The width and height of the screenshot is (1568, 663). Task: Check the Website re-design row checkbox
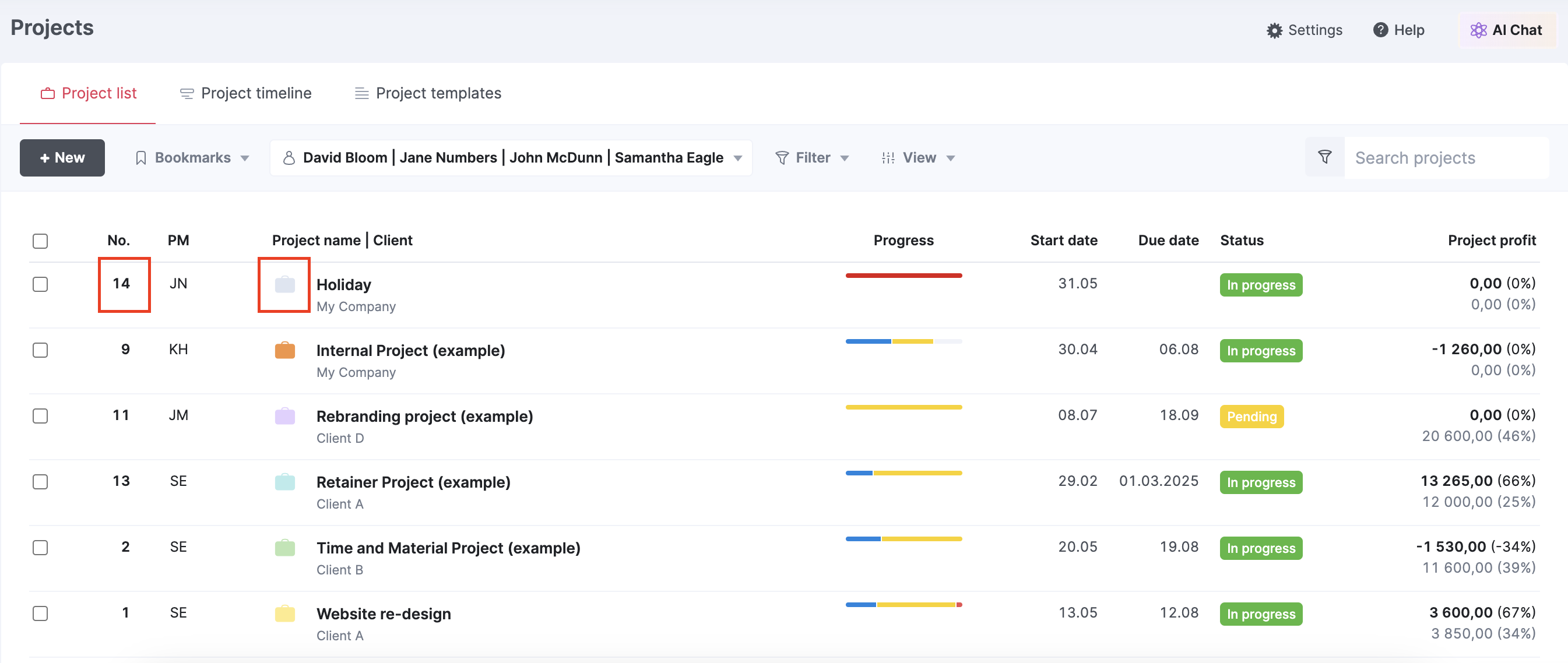40,613
